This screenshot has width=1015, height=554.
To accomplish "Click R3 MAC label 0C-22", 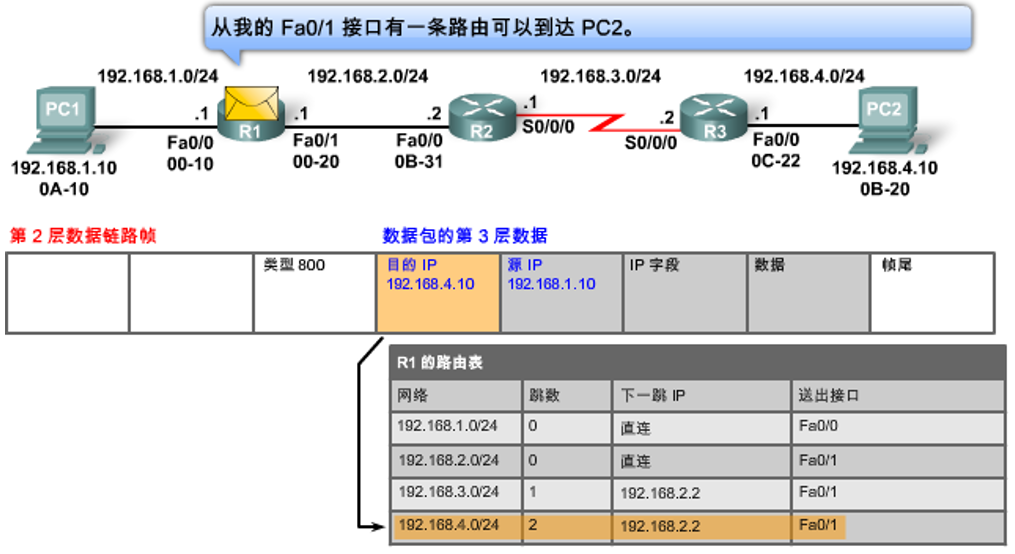I will click(775, 161).
